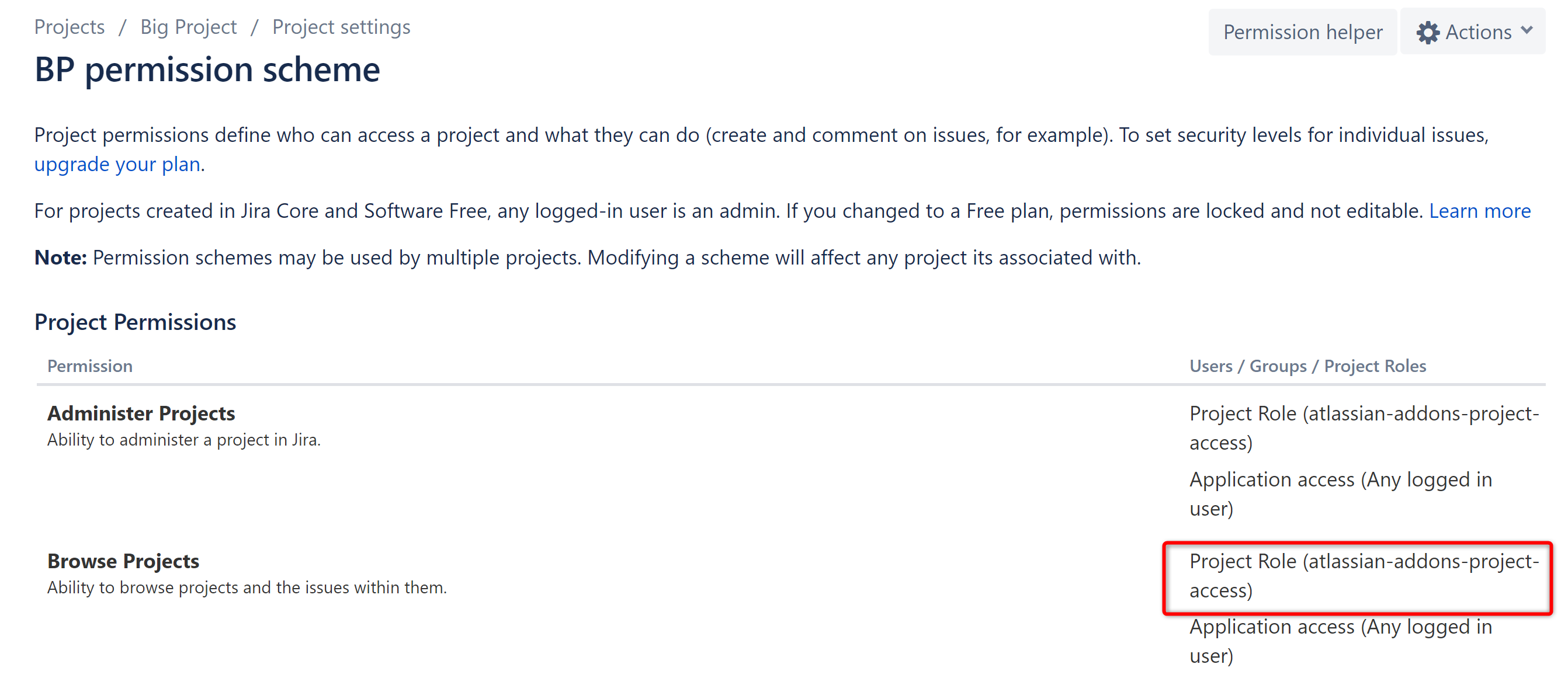This screenshot has width=1568, height=692.
Task: Select the BP permission scheme title
Action: [x=207, y=69]
